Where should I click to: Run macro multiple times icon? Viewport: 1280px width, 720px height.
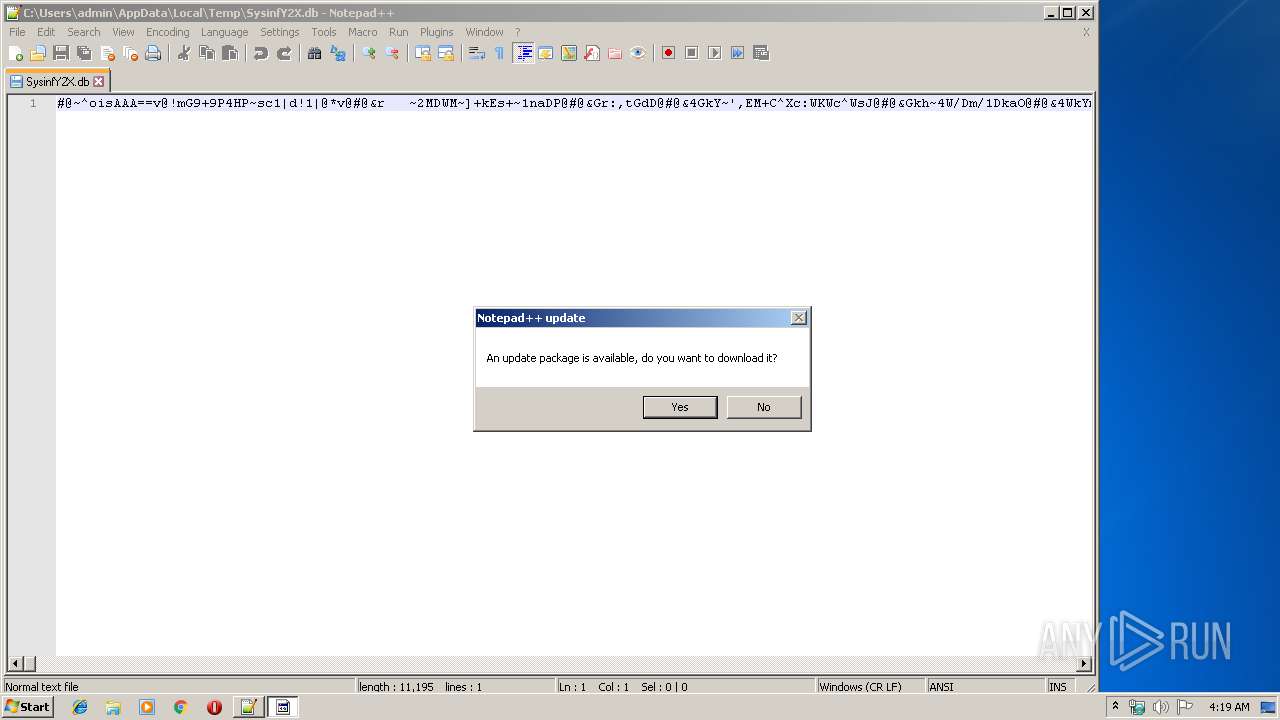738,53
